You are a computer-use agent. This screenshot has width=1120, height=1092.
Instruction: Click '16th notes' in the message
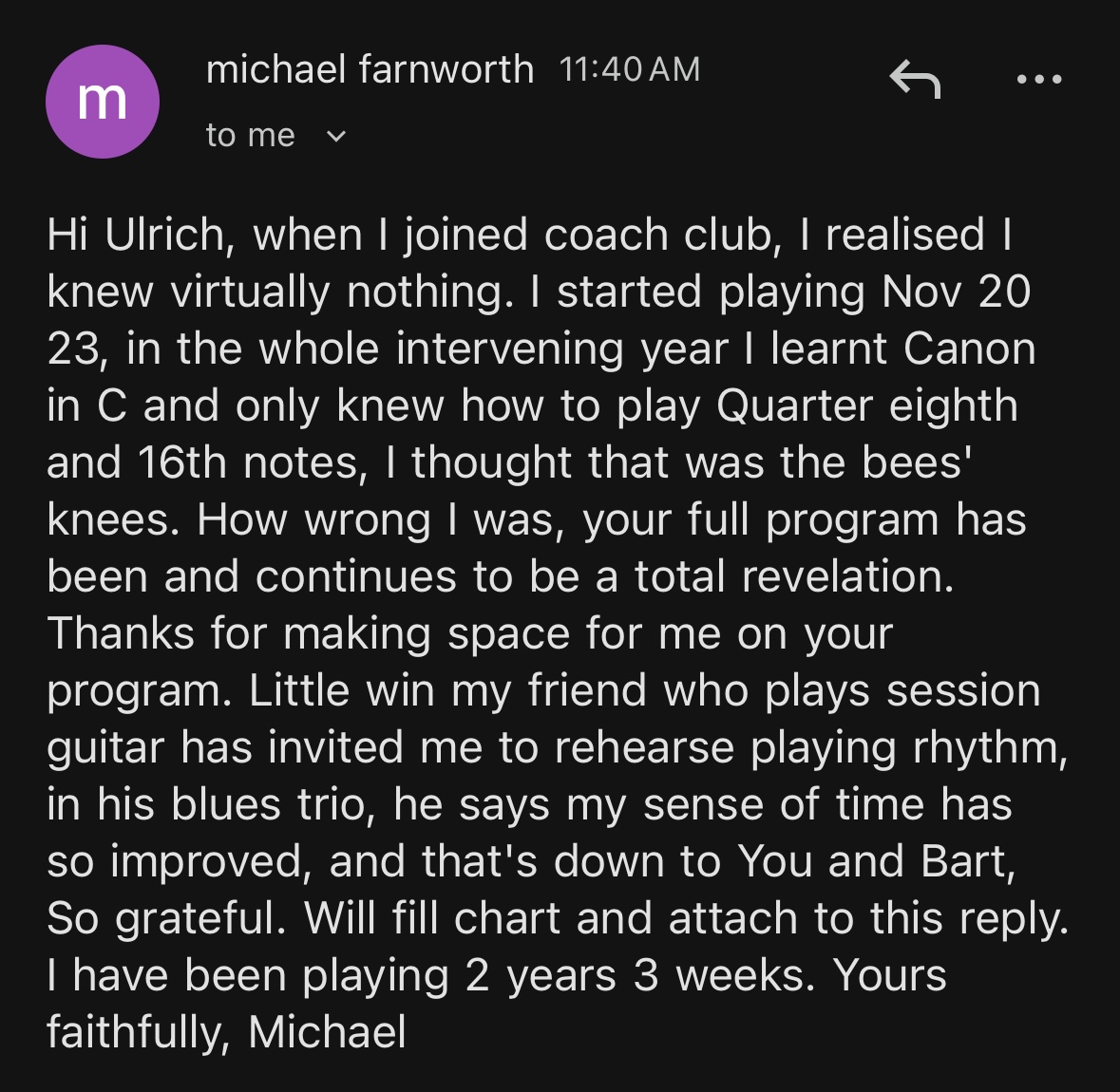(x=247, y=463)
